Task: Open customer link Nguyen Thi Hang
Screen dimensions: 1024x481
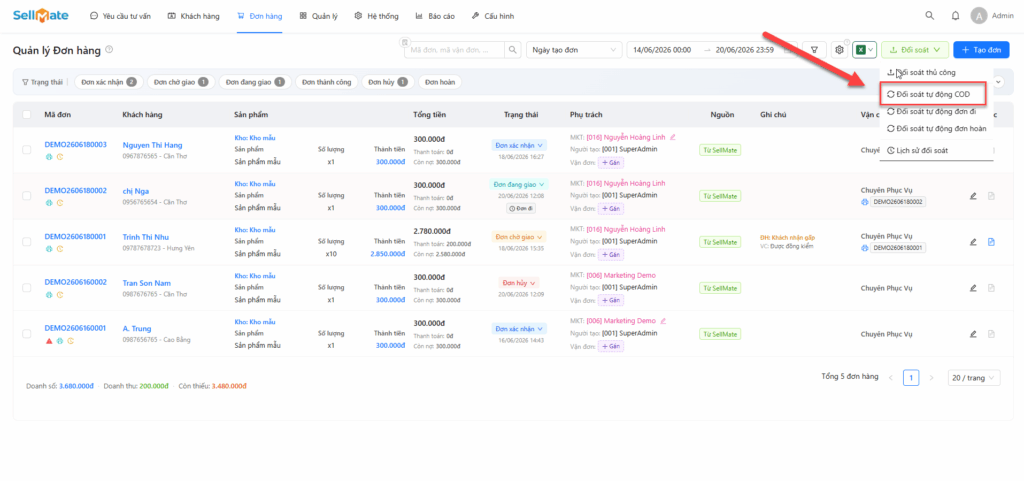Action: [152, 145]
